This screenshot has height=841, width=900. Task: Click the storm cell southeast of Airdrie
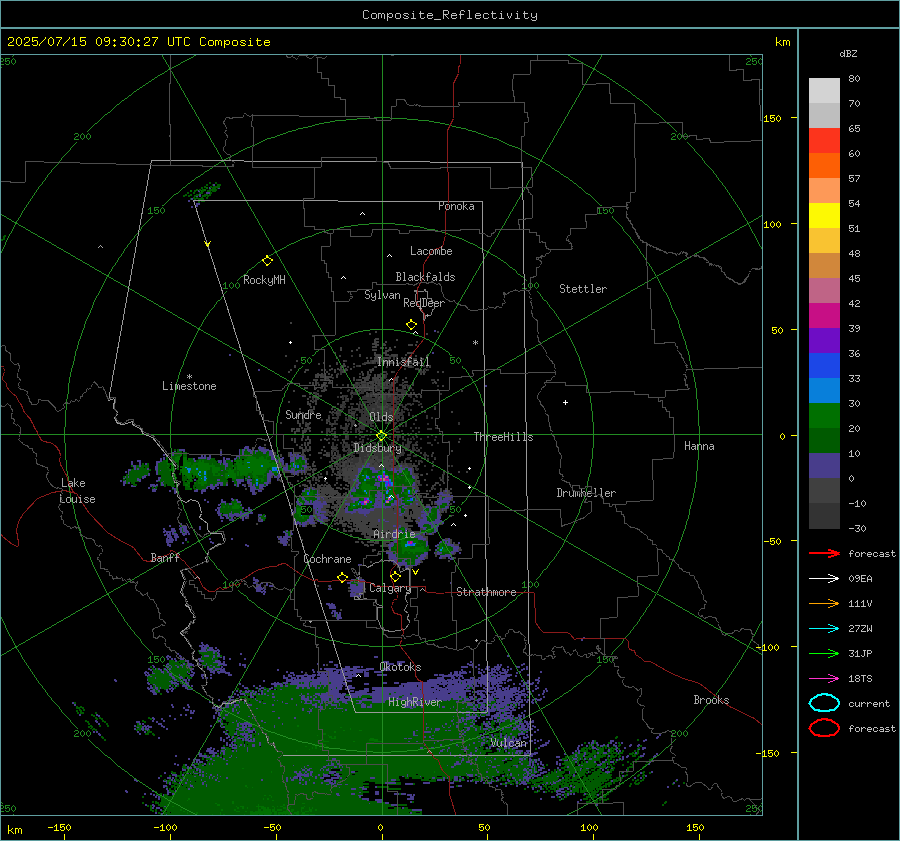(445, 548)
